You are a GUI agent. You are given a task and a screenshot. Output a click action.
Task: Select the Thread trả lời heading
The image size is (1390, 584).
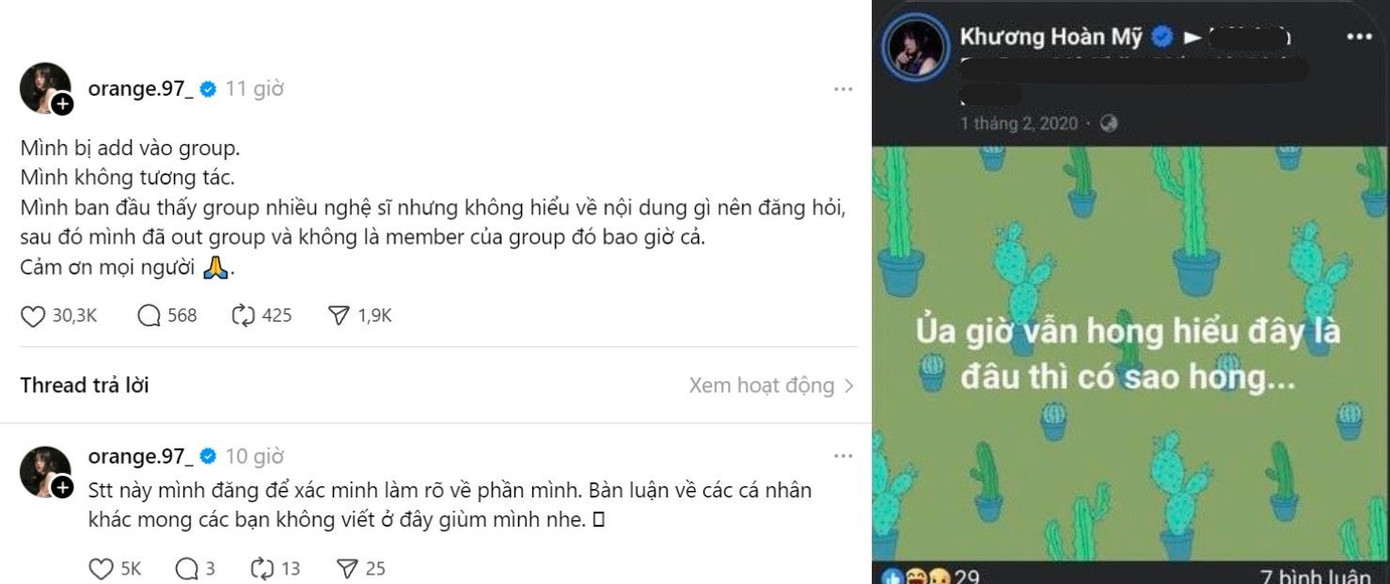84,385
